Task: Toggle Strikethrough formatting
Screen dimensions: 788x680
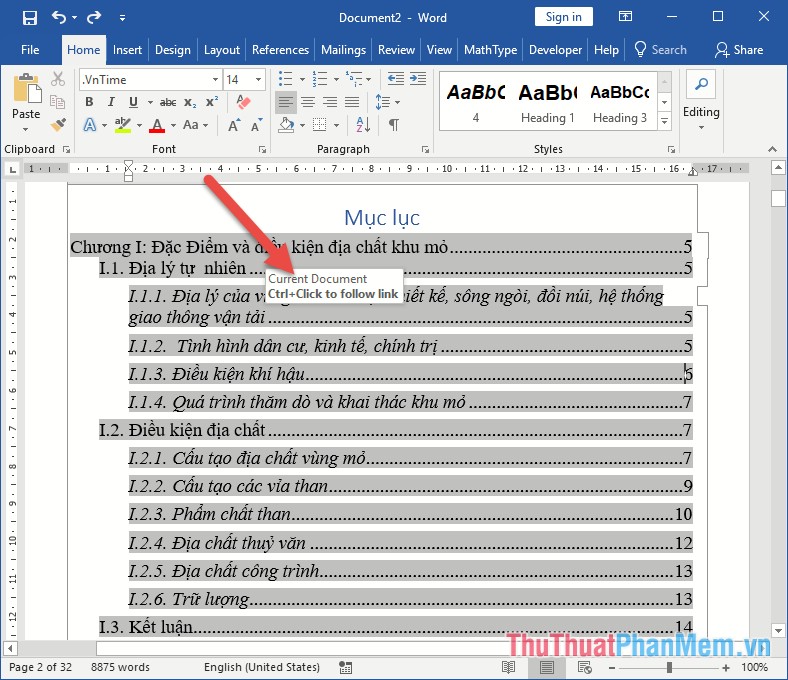Action: (x=168, y=103)
